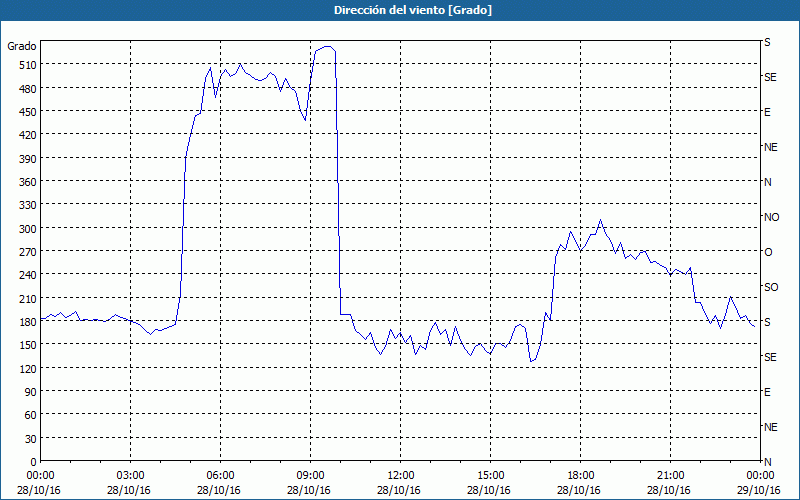The image size is (800, 500).
Task: Click the 30 value on the left axis
Action: tap(31, 439)
